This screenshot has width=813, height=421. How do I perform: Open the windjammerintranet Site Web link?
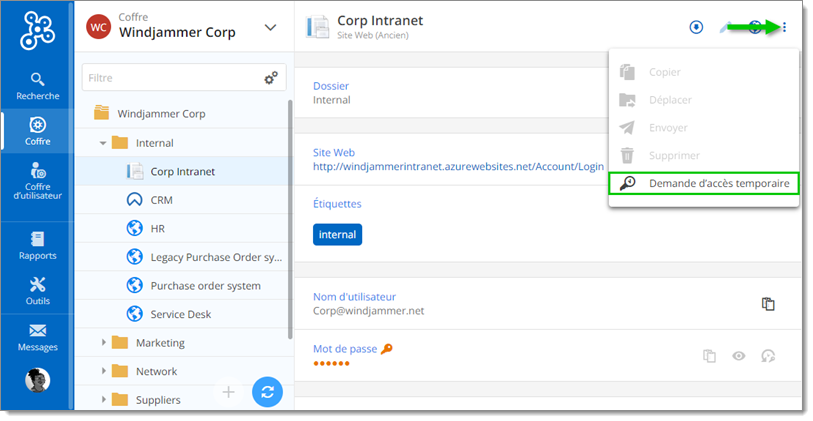458,167
